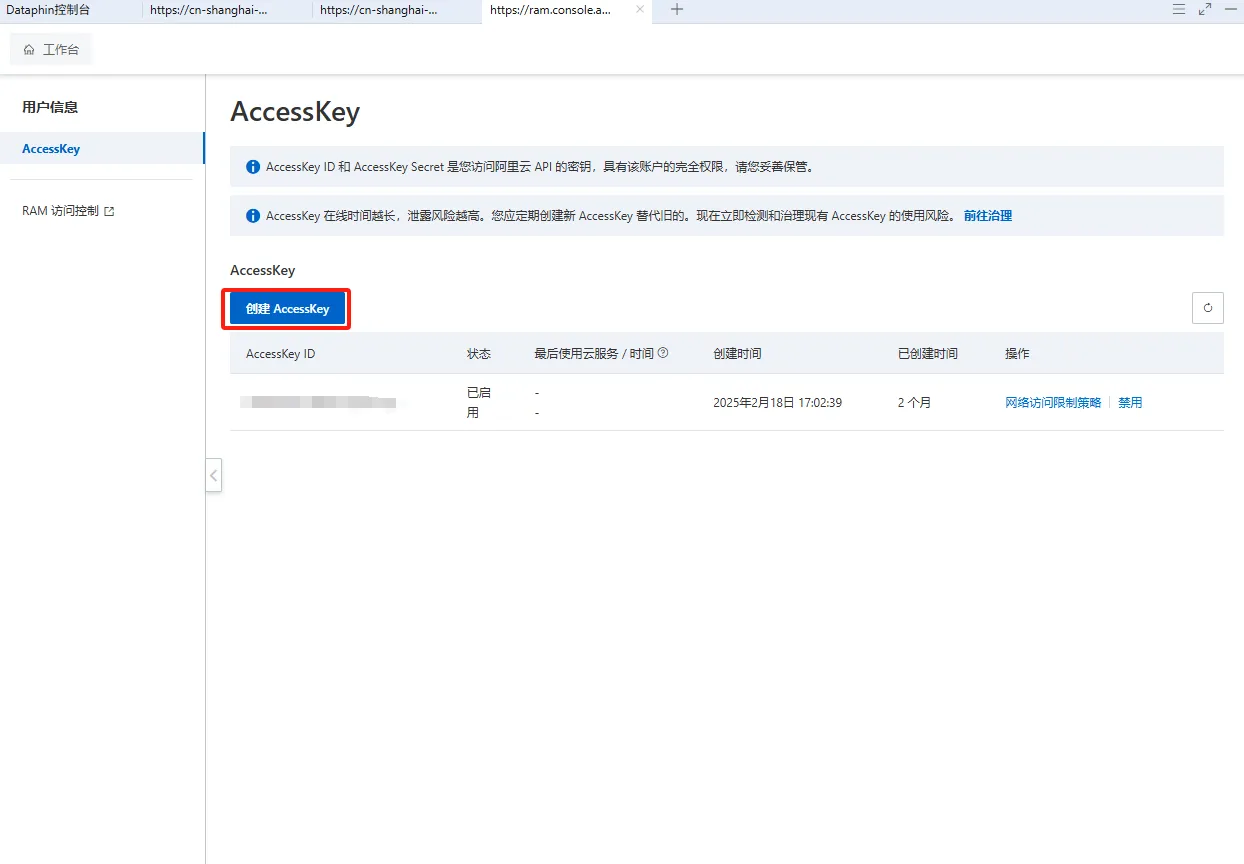1244x864 pixels.
Task: Go to 工作台 home button
Action: tap(51, 49)
